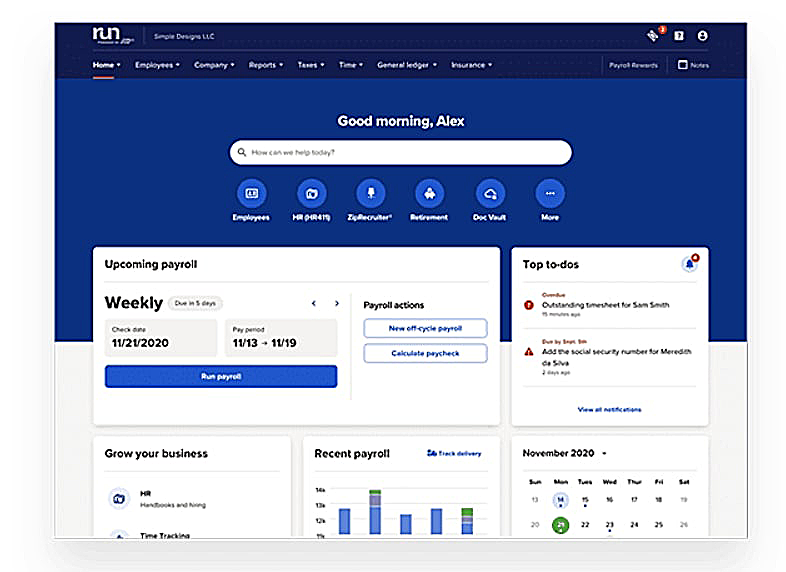The height and width of the screenshot is (572, 786).
Task: Open the Retirement shortcut icon
Action: (x=430, y=194)
